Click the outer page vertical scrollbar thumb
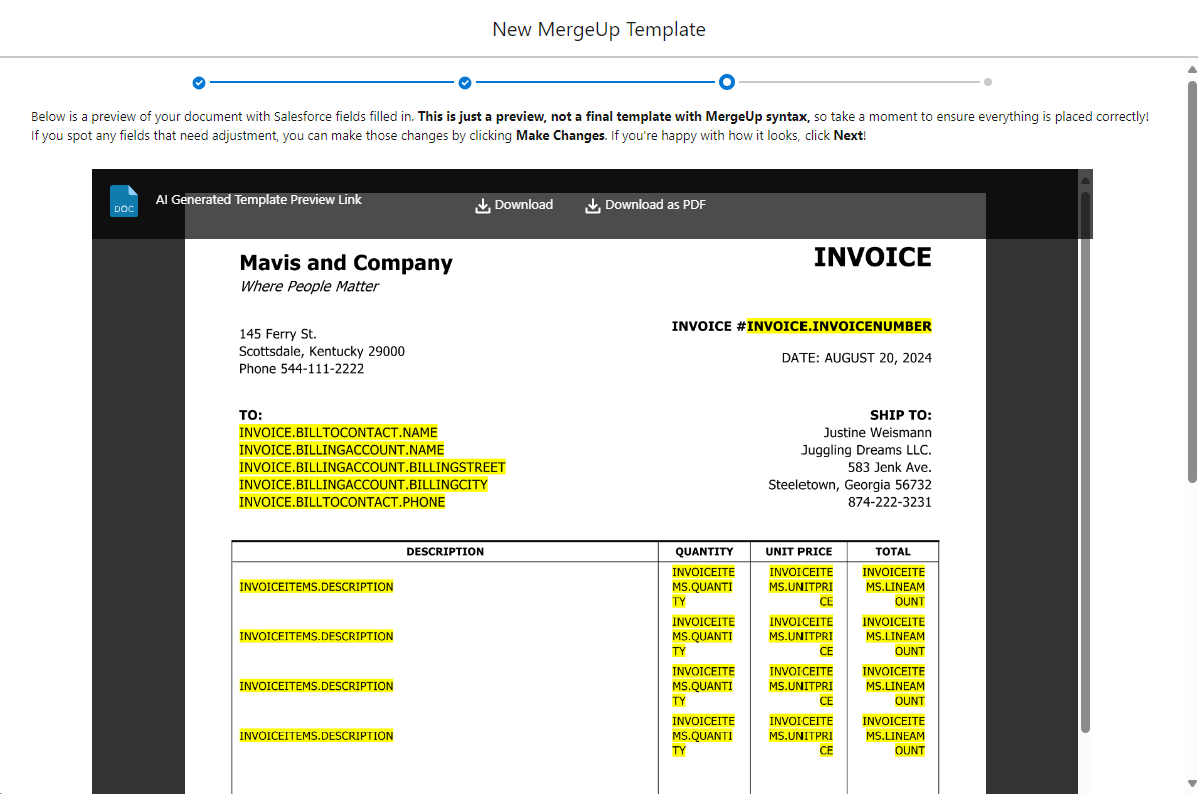1198x794 pixels. click(1192, 281)
